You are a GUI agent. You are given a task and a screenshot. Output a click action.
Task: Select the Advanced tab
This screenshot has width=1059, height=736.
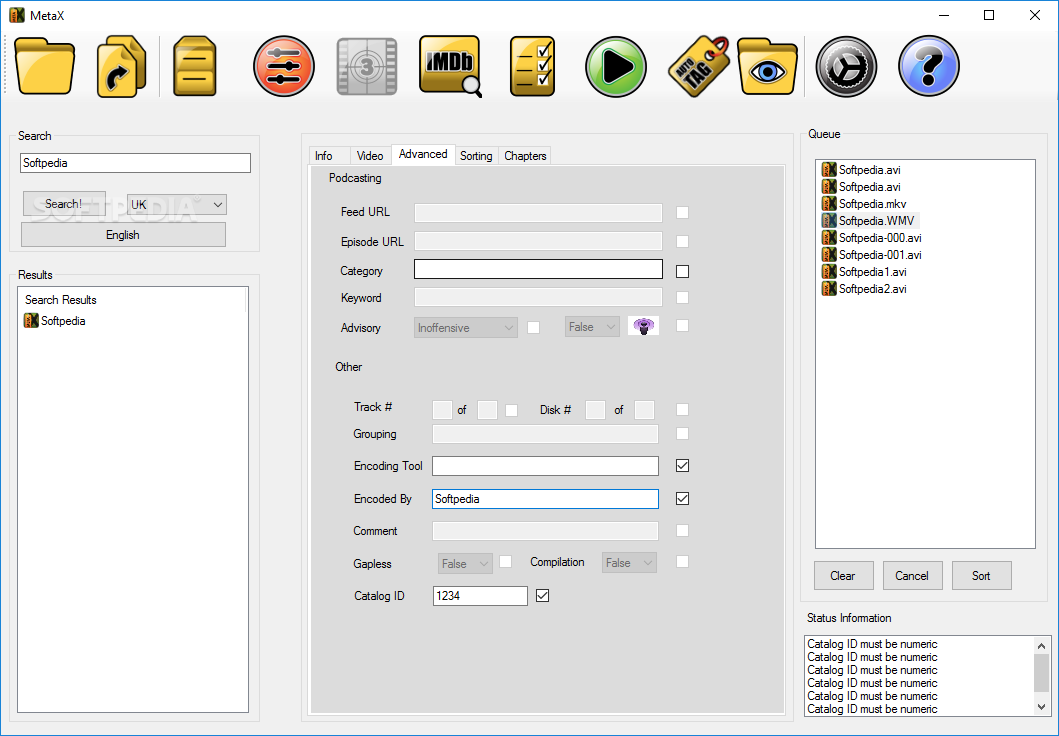click(423, 154)
